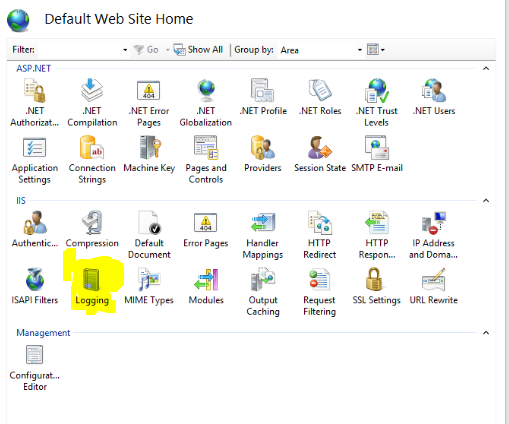Screen dimensions: 509x424
Task: Open Handler Mappings feature
Action: coord(263,235)
